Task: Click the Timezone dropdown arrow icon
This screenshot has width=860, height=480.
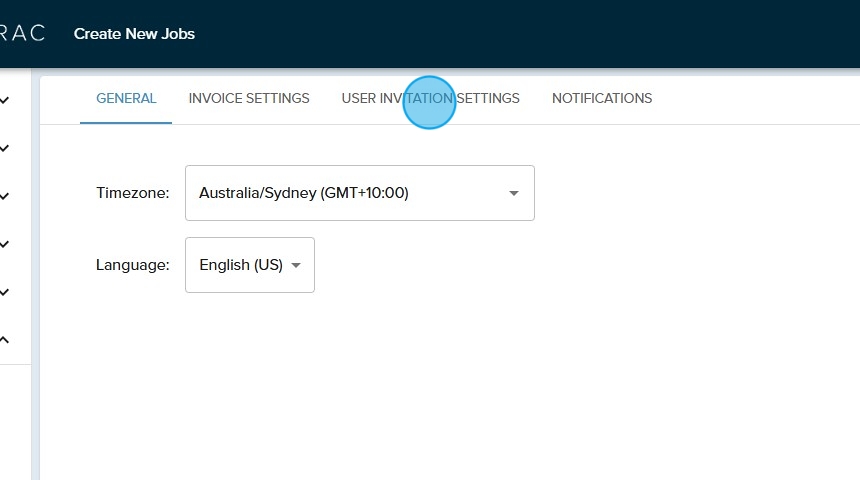Action: pyautogui.click(x=514, y=193)
